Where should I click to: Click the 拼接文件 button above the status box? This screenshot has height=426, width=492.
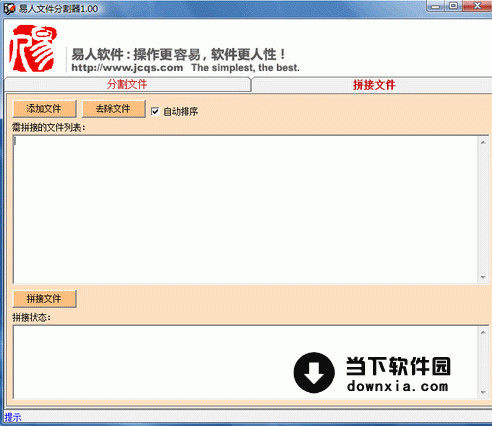coord(44,299)
